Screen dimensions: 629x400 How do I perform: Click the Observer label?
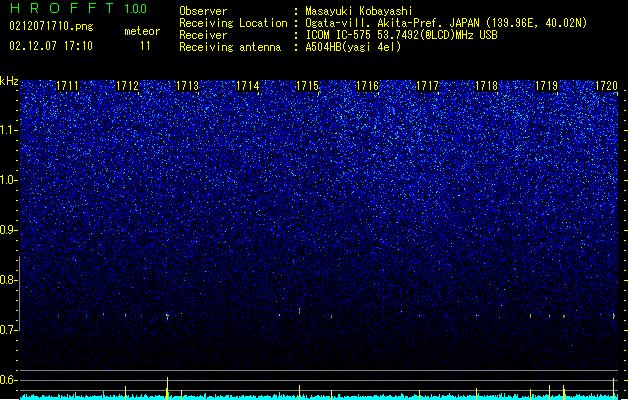(203, 11)
